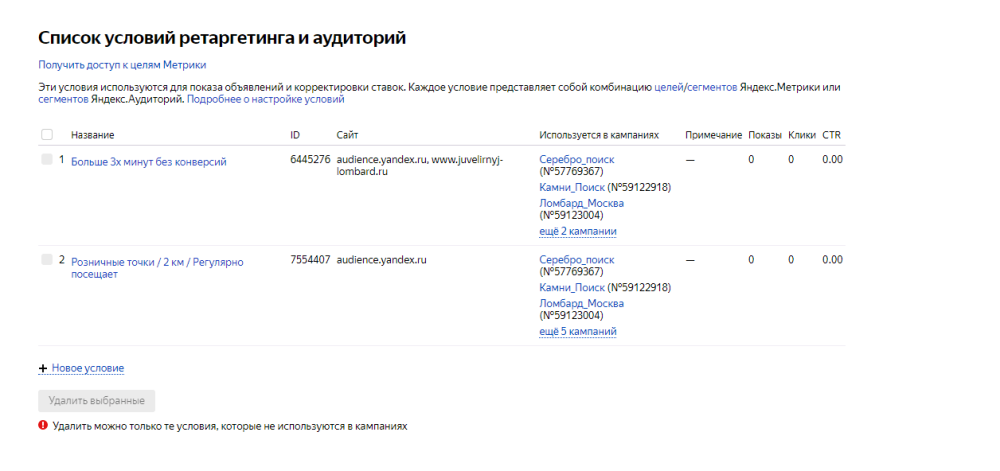Click the red warning icon below the delete button
This screenshot has height=471, width=1000.
pos(43,425)
